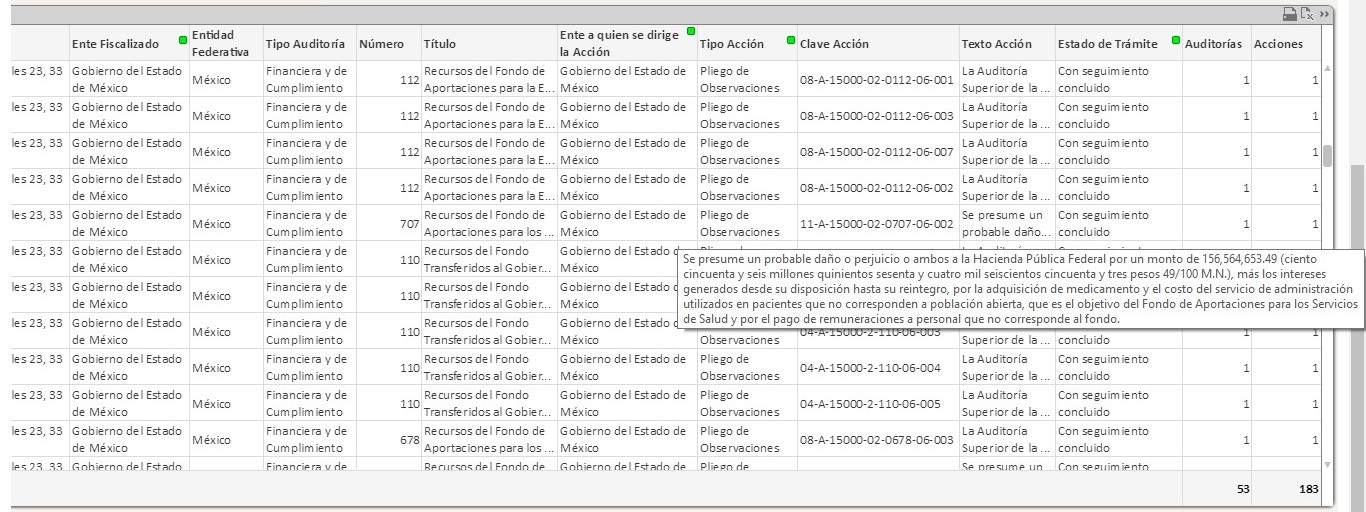Click the Auditorías total value 53

point(1243,490)
